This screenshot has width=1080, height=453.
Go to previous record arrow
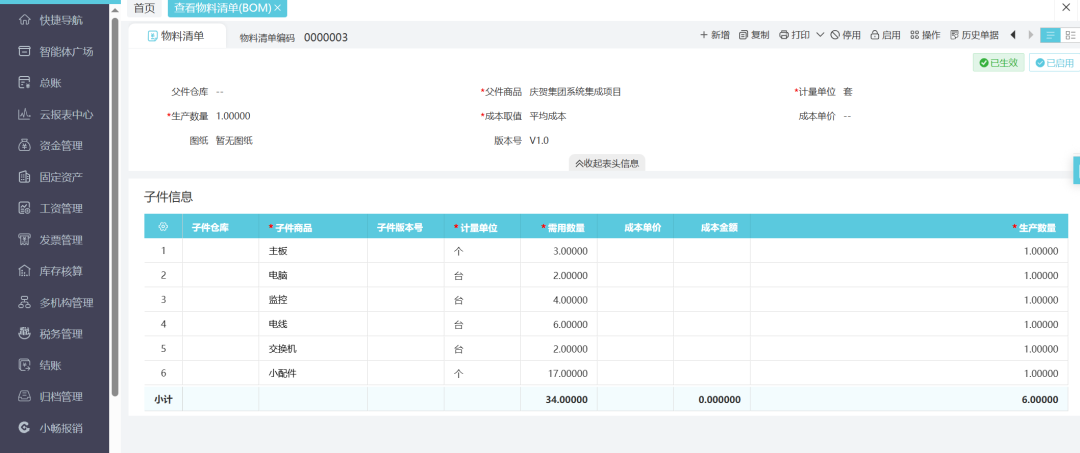[x=1013, y=34]
